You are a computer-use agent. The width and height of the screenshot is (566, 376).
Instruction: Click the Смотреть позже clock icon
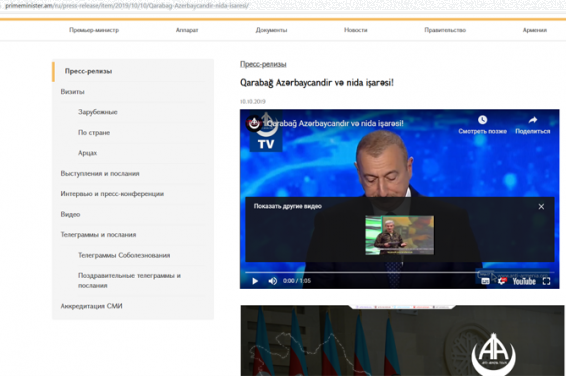pyautogui.click(x=482, y=120)
